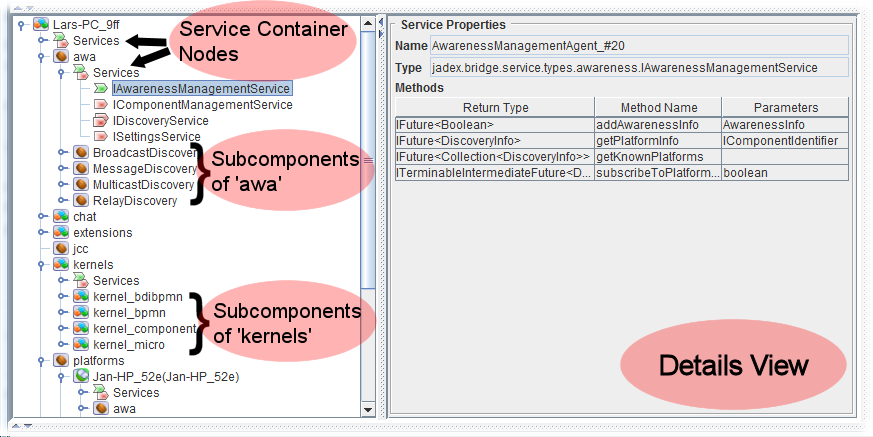The height and width of the screenshot is (437, 873).
Task: Expand the extensions tree node
Action: point(41,233)
